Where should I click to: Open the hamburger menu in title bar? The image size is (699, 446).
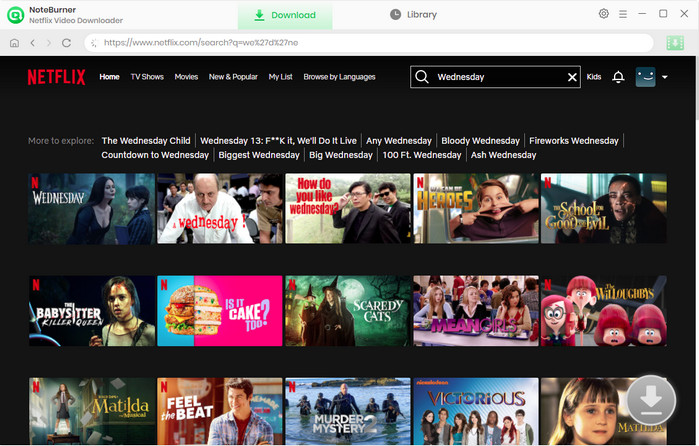[x=623, y=14]
